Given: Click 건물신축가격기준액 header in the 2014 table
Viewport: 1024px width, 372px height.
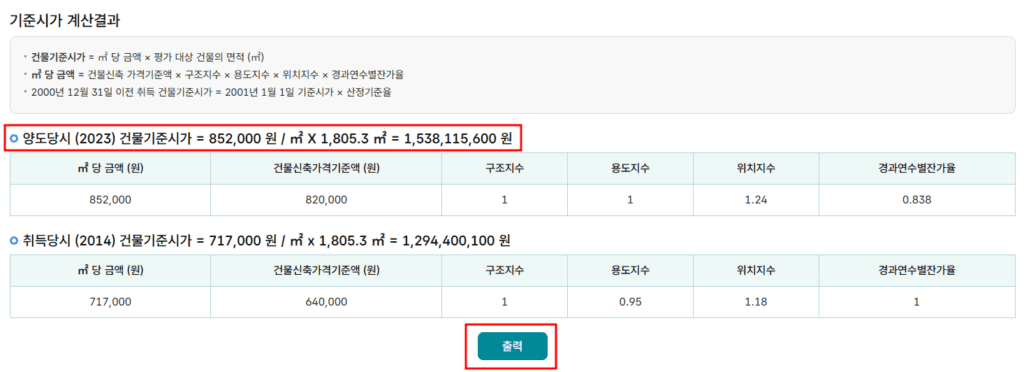Looking at the screenshot, I should [326, 271].
